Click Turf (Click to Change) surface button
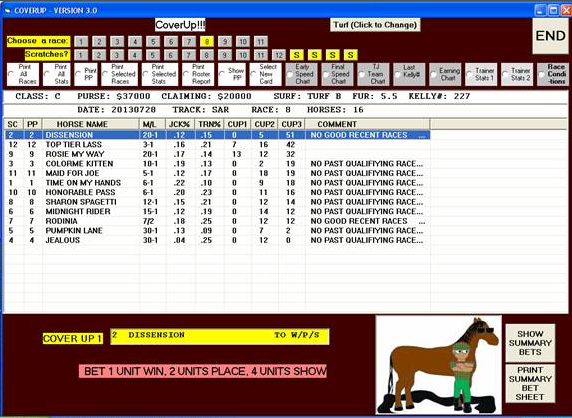Viewport: 572px width, 418px height. [x=375, y=25]
